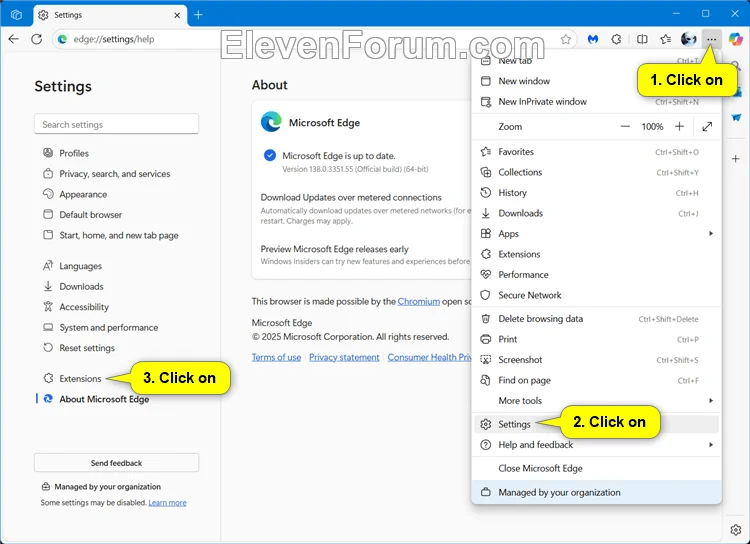This screenshot has height=544, width=750.
Task: Open the profile avatar icon
Action: [688, 39]
